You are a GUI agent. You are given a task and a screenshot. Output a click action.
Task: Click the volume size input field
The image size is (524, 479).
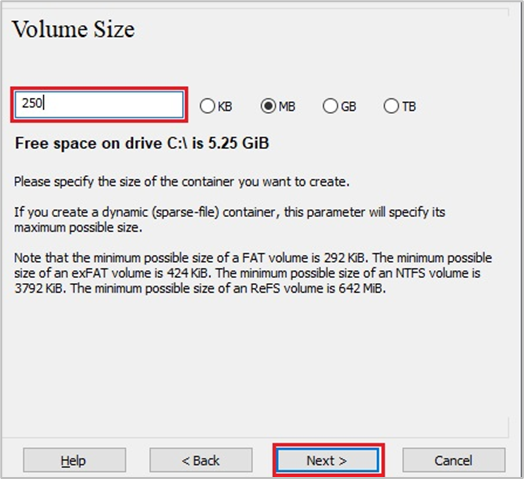tap(99, 105)
